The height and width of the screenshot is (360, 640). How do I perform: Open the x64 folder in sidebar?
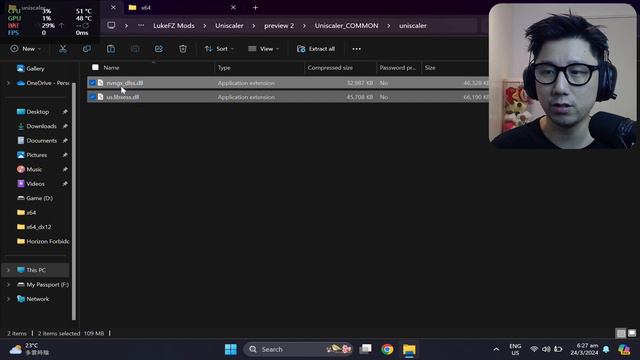click(31, 213)
